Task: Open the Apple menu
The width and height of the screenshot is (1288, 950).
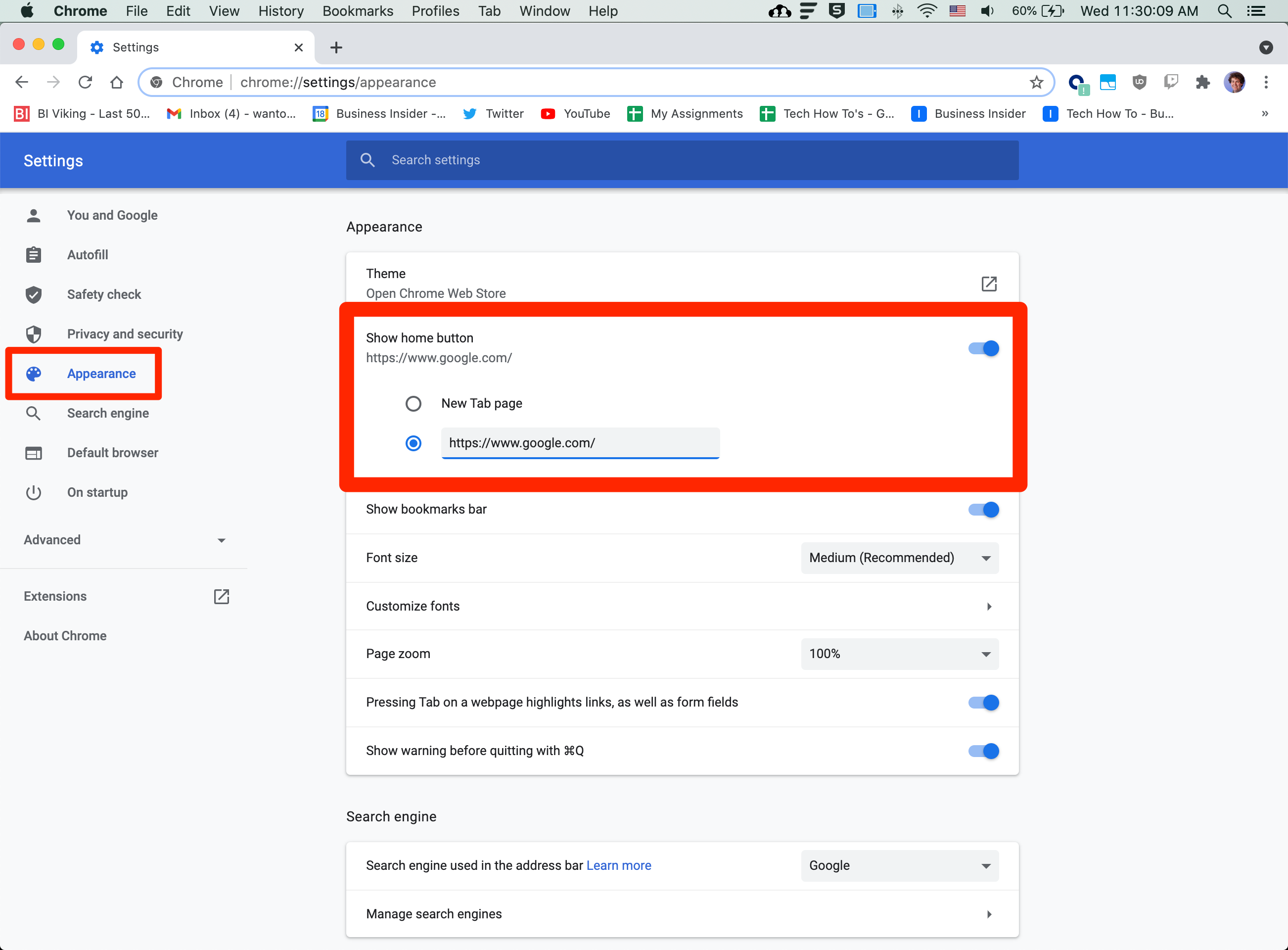Action: click(26, 11)
